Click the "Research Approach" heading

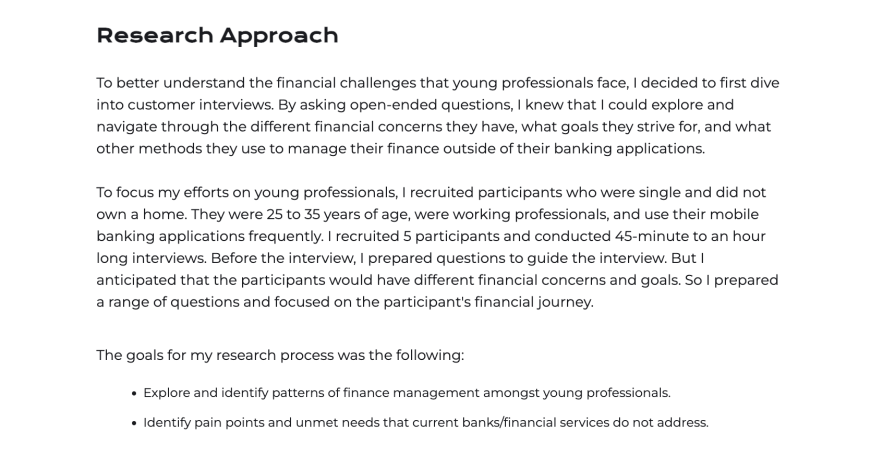pos(217,36)
